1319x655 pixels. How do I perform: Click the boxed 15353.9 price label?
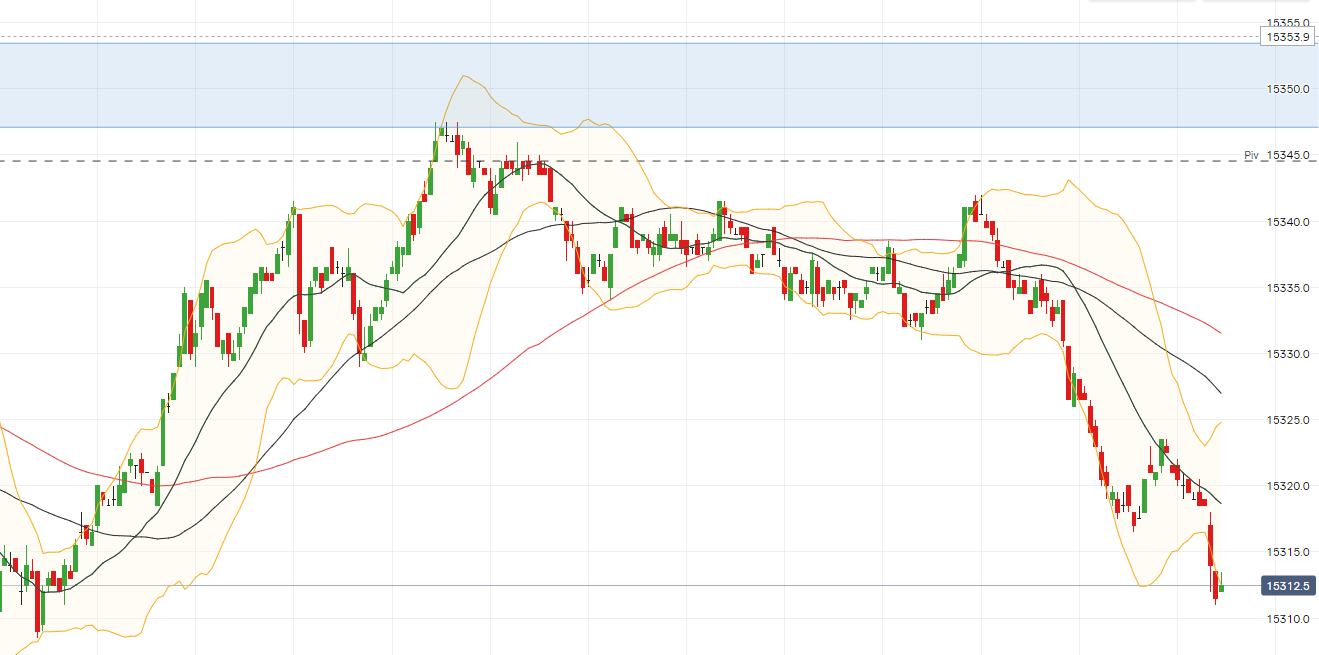(x=1287, y=37)
